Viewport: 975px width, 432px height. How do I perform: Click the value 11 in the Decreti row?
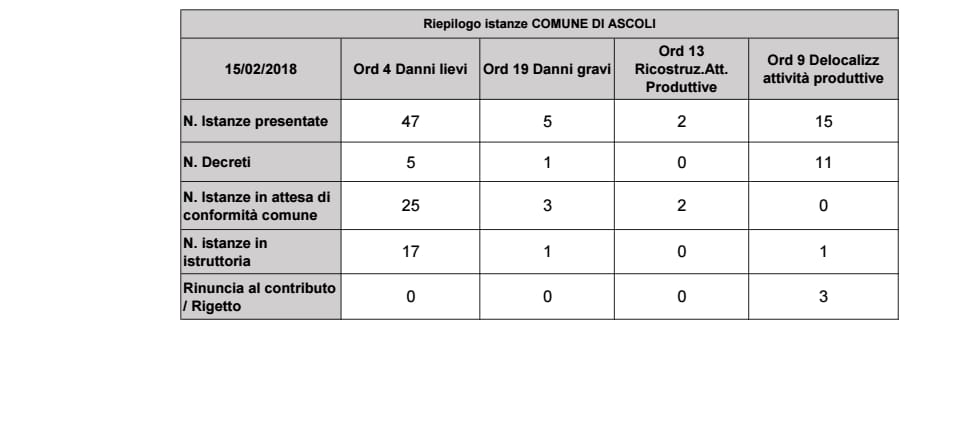(x=823, y=163)
